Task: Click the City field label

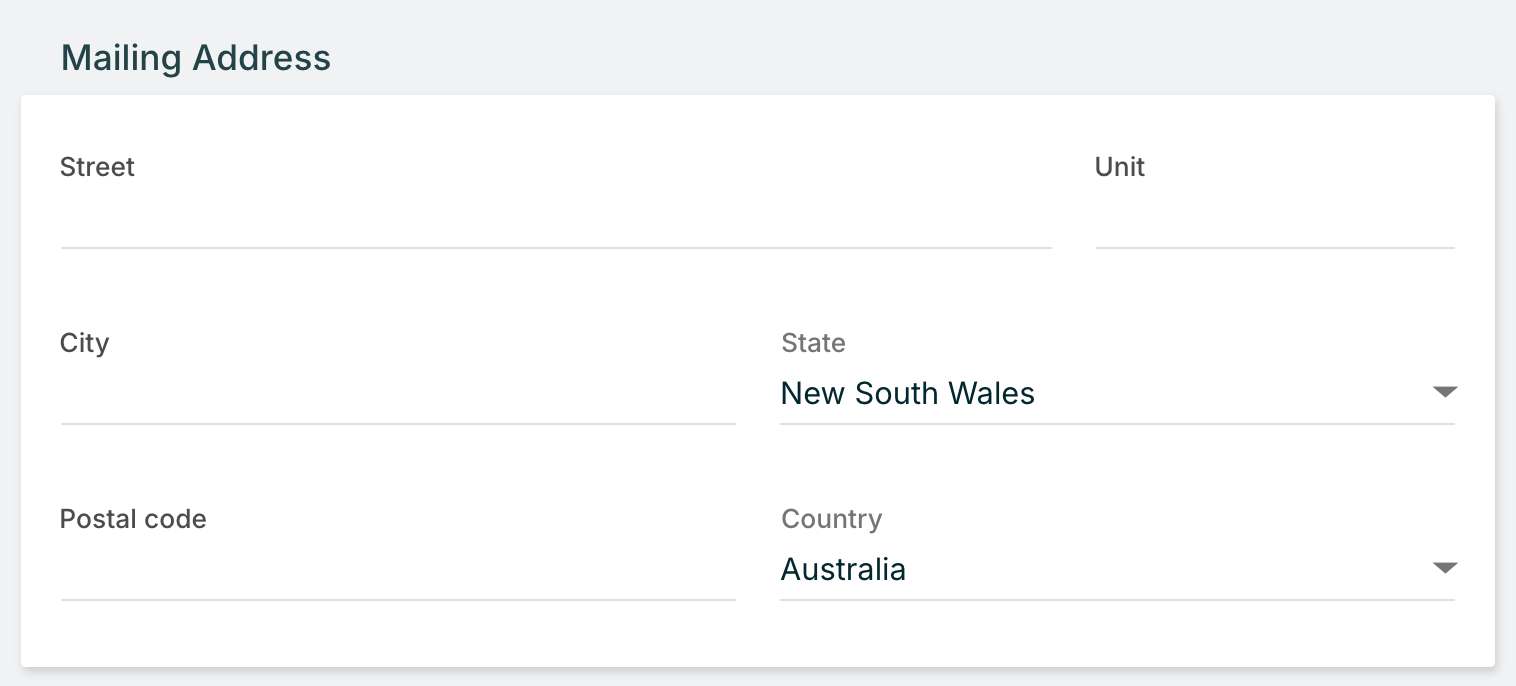Action: 84,343
